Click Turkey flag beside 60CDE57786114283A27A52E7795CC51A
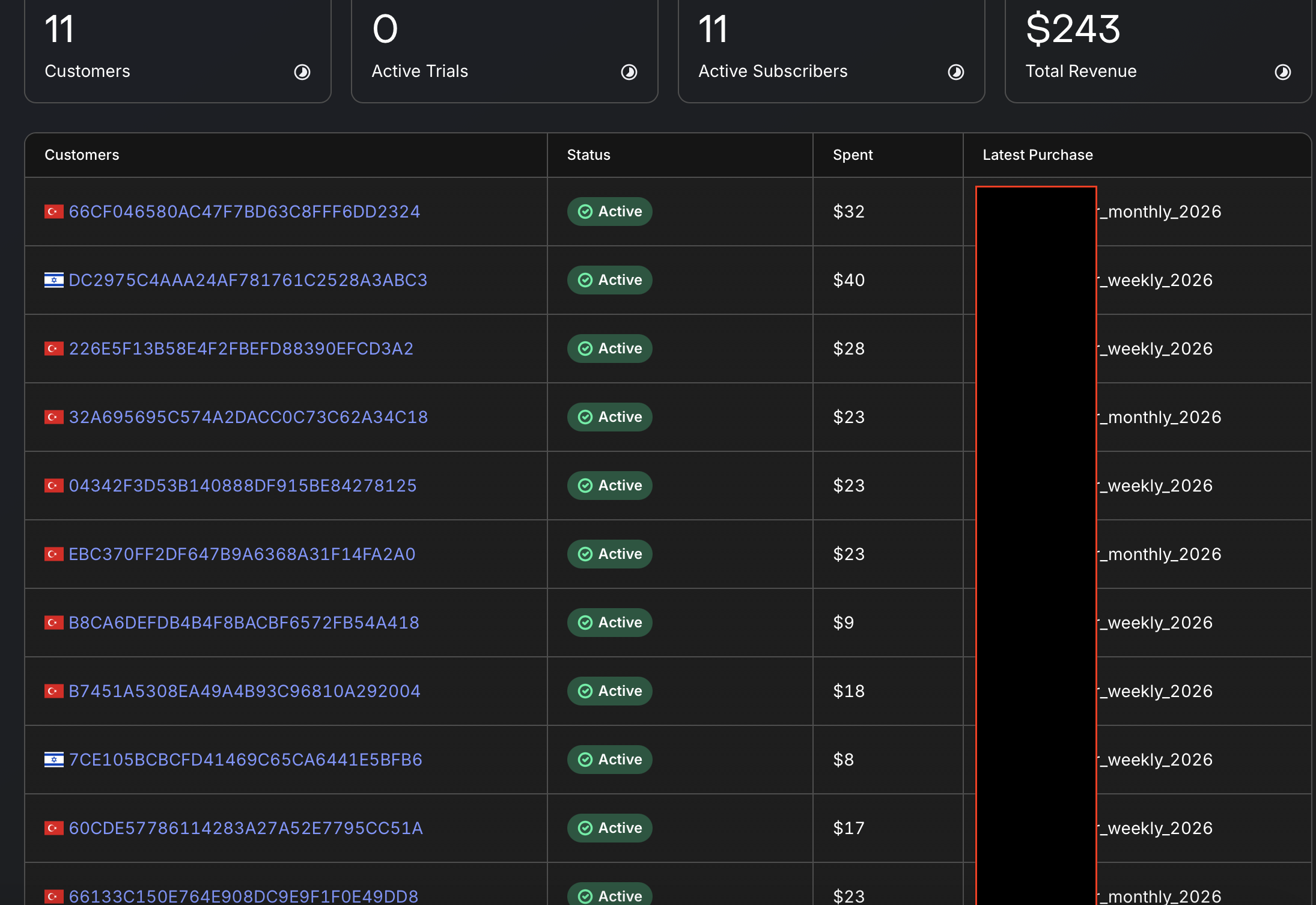Image resolution: width=1316 pixels, height=905 pixels. tap(54, 828)
